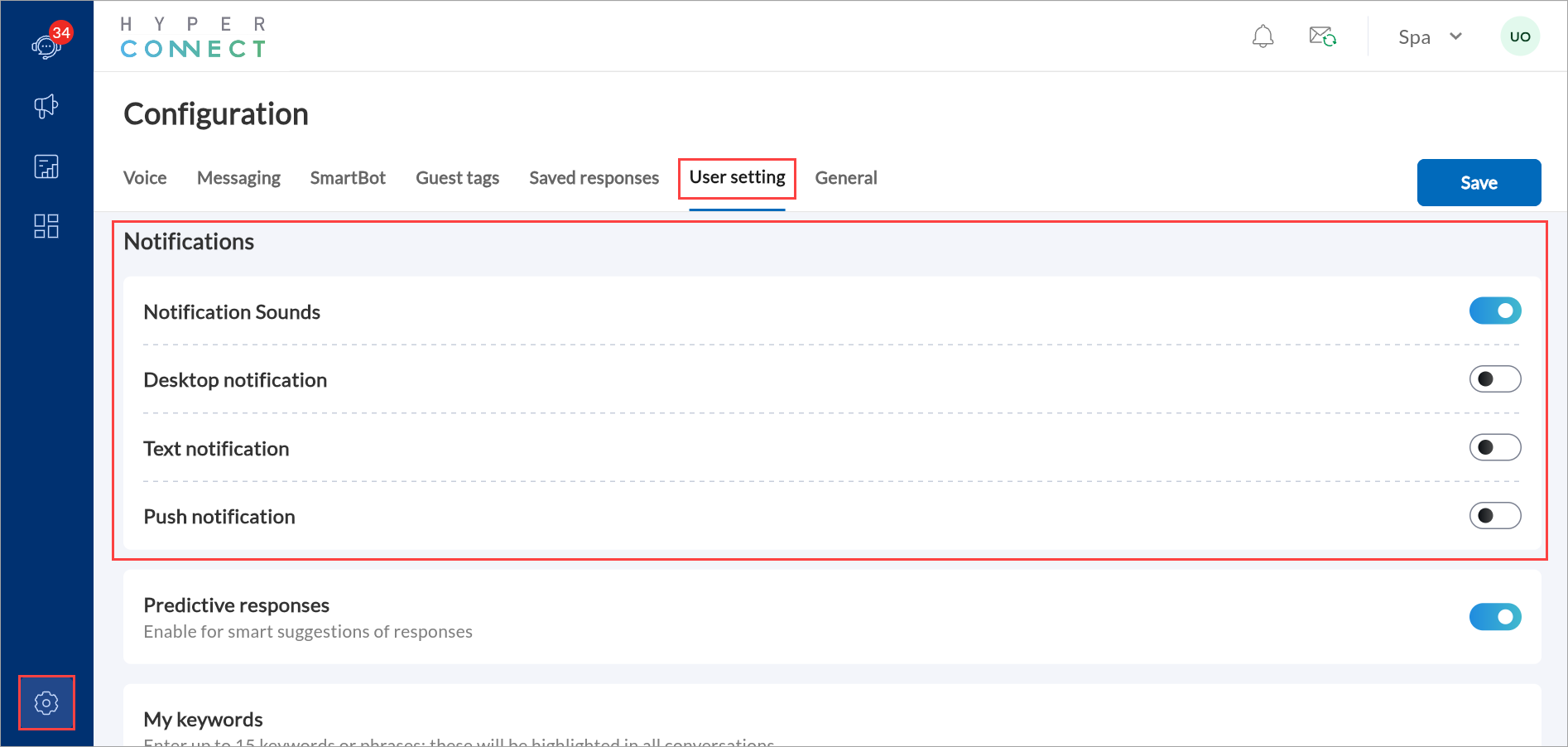Open the settings gear icon in sidebar
The image size is (1568, 747).
pyautogui.click(x=46, y=703)
